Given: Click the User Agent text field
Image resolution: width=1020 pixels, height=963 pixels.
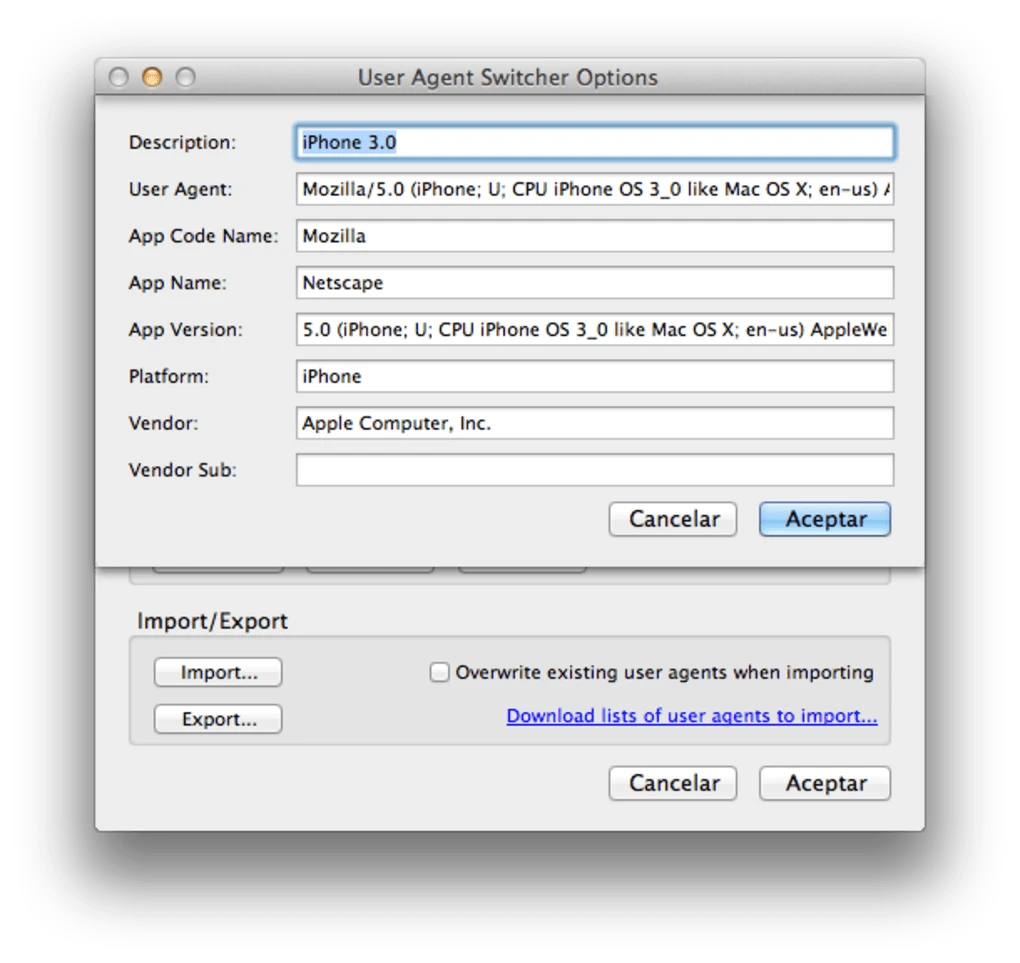Looking at the screenshot, I should coord(595,189).
